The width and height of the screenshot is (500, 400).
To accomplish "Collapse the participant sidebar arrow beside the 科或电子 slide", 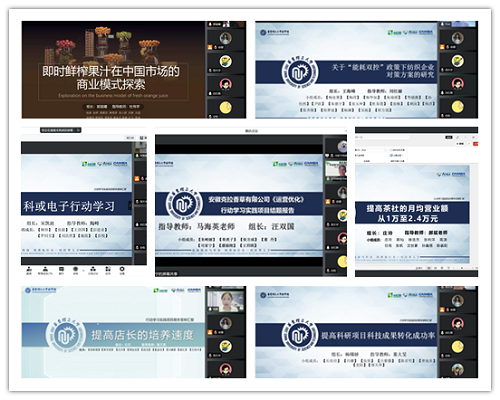I will (x=130, y=206).
